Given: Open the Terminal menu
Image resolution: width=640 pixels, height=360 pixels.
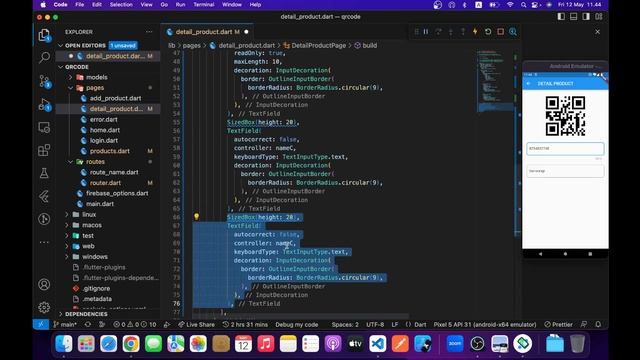Looking at the screenshot, I should (x=204, y=4).
